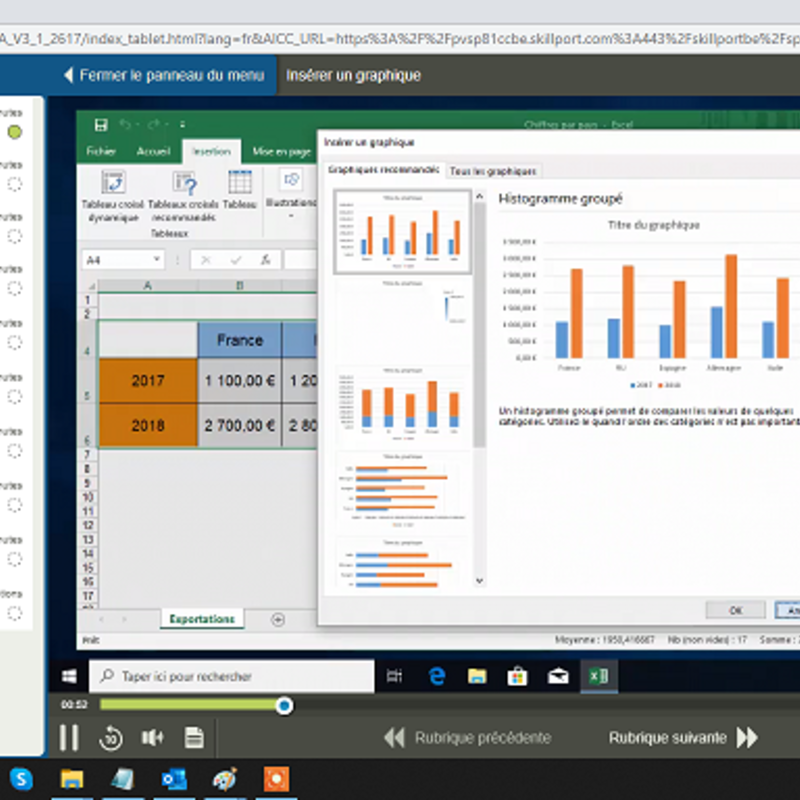
Task: Open Paint from the Windows taskbar
Action: coord(225,780)
